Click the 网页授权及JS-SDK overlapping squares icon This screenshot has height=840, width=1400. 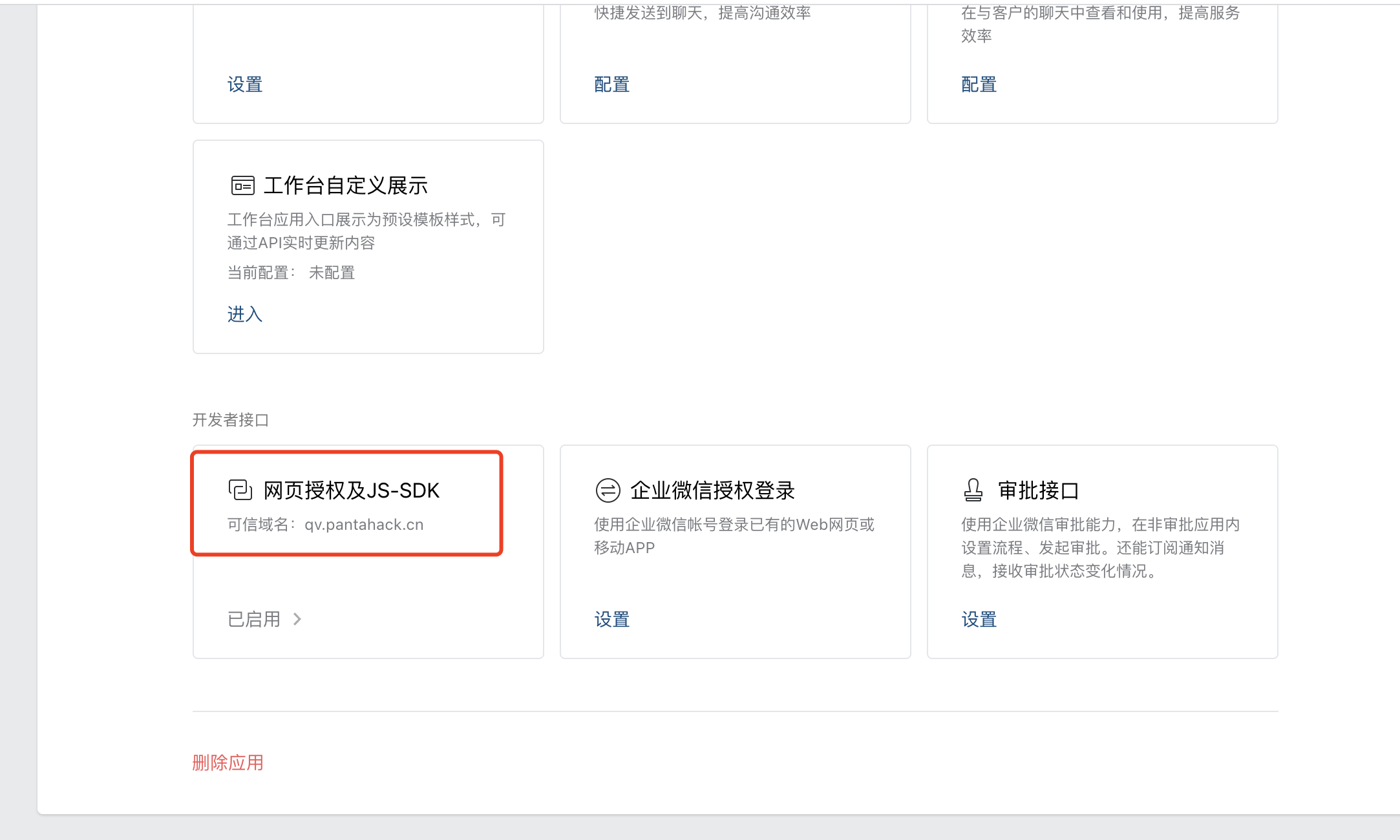[240, 490]
